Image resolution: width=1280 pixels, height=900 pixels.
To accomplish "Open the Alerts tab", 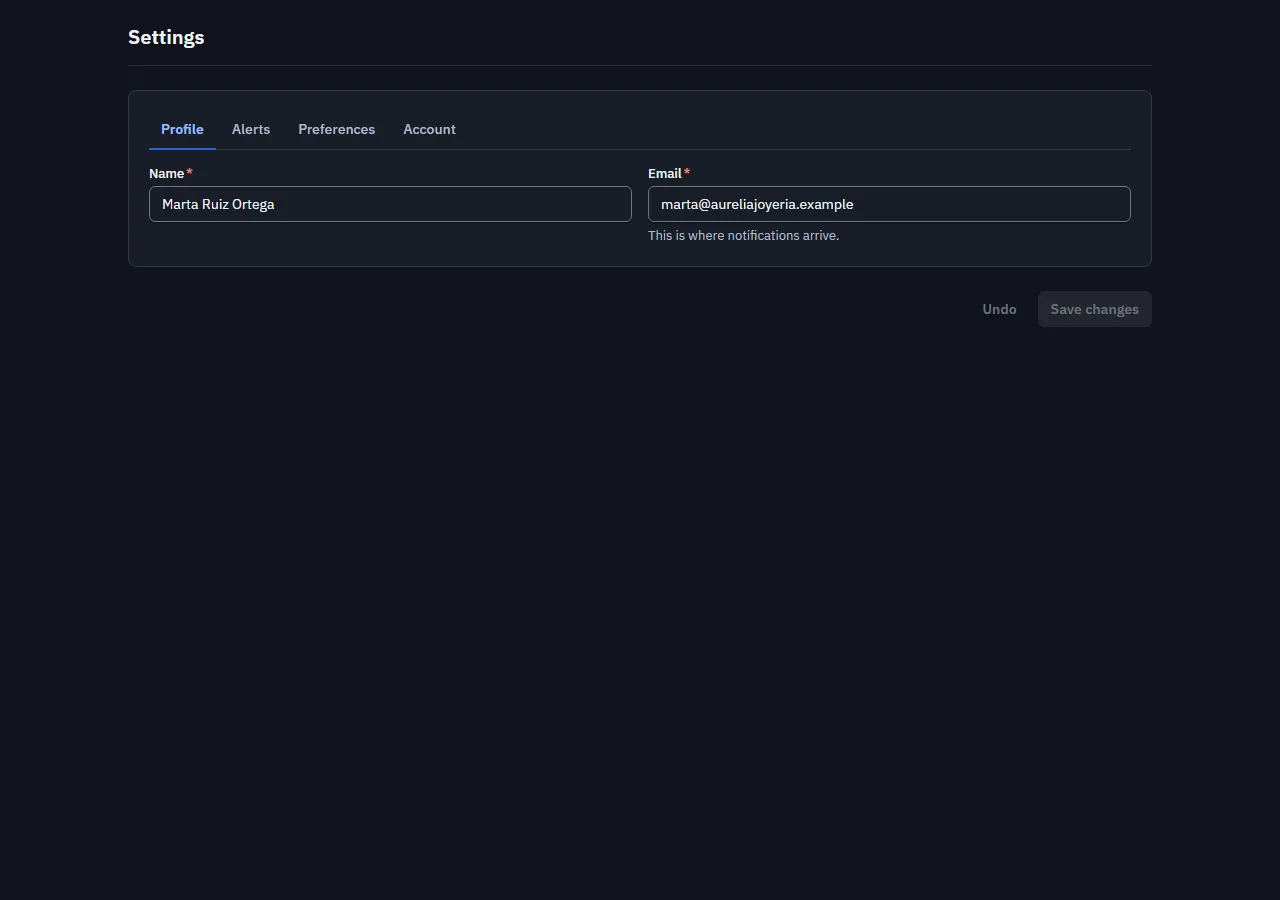I will [x=251, y=129].
